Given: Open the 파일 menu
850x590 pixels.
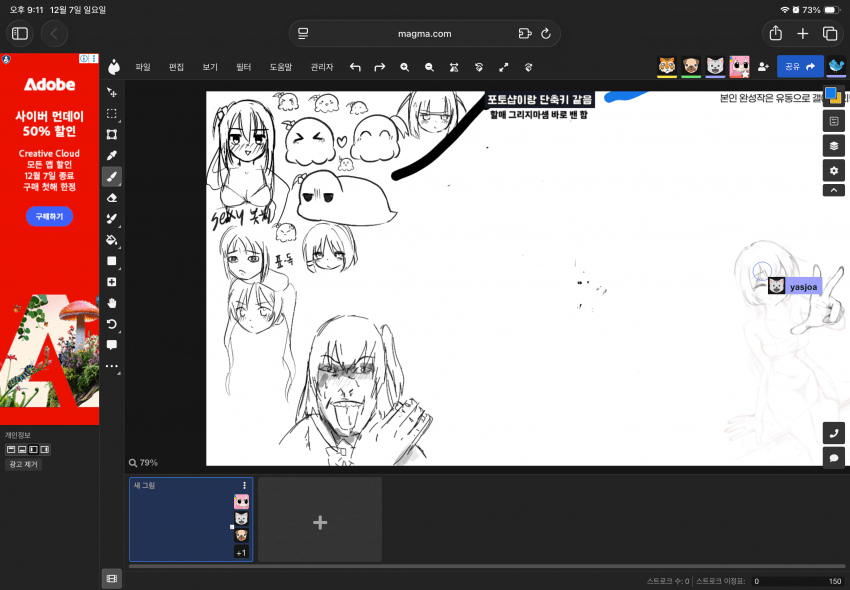Looking at the screenshot, I should pyautogui.click(x=143, y=67).
